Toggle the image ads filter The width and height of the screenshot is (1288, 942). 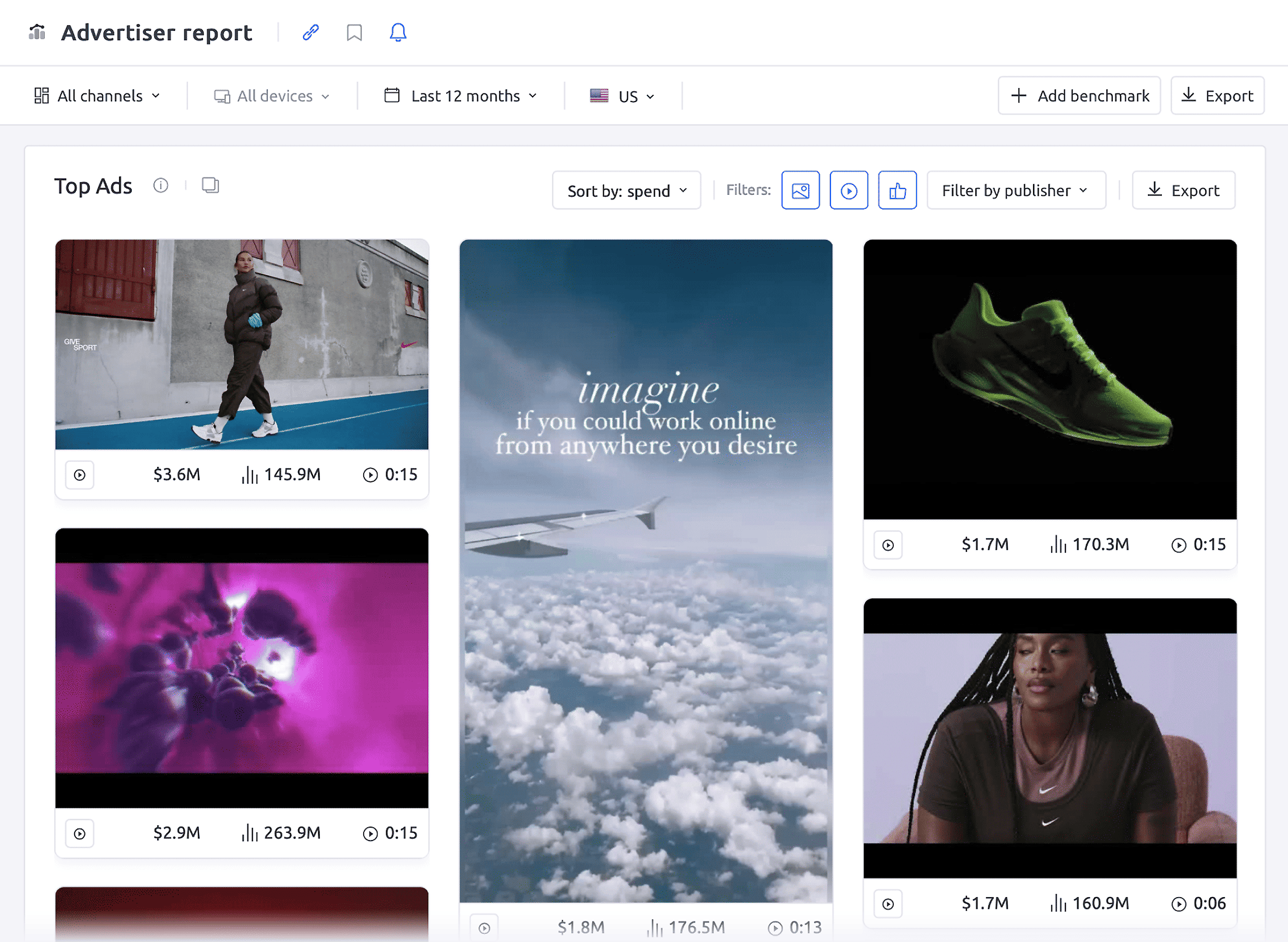(800, 191)
